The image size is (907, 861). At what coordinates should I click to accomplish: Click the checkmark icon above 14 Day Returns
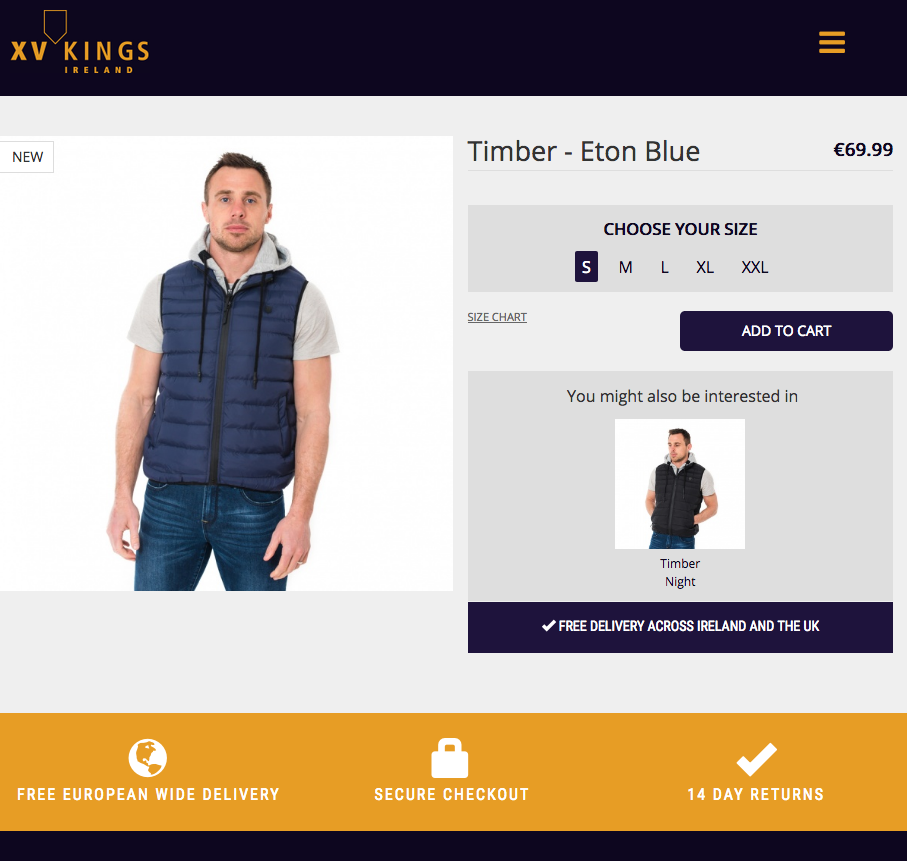[x=756, y=759]
